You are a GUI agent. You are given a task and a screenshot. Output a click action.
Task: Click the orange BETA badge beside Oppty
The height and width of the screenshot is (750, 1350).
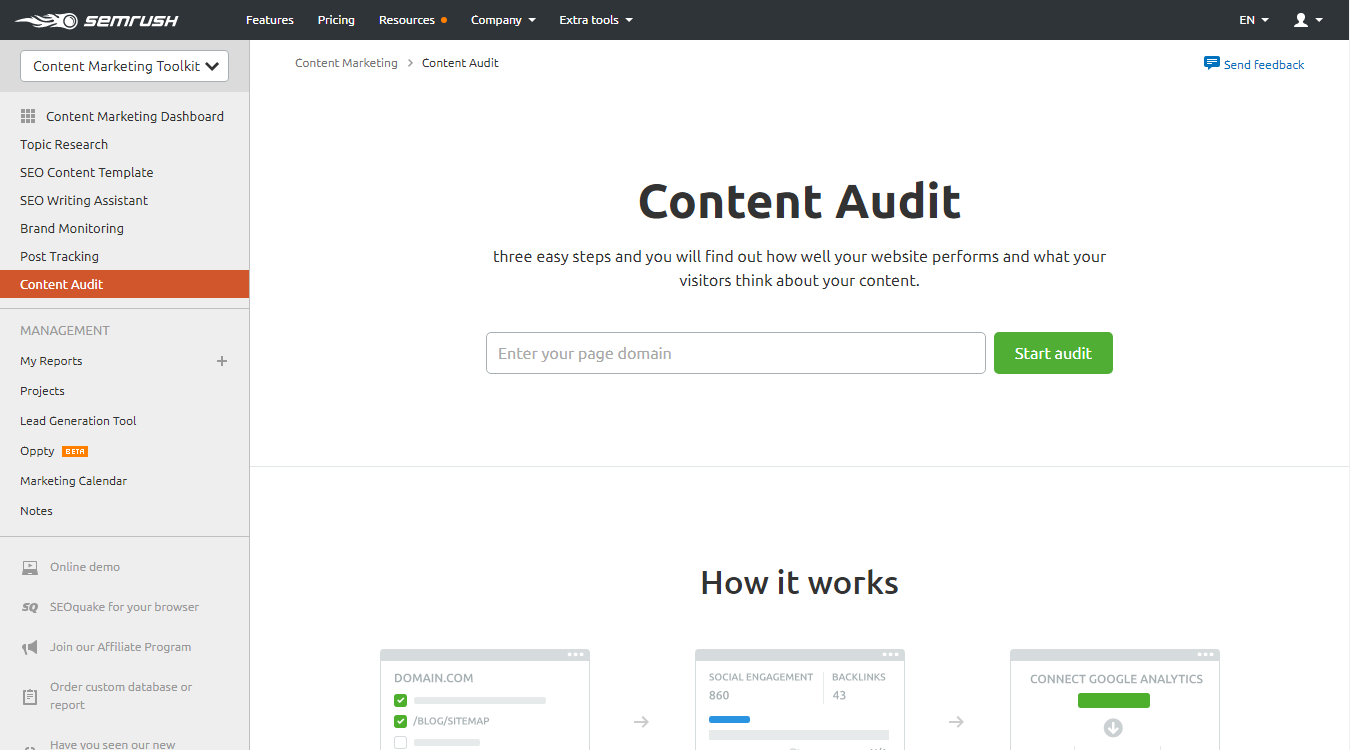[x=75, y=451]
